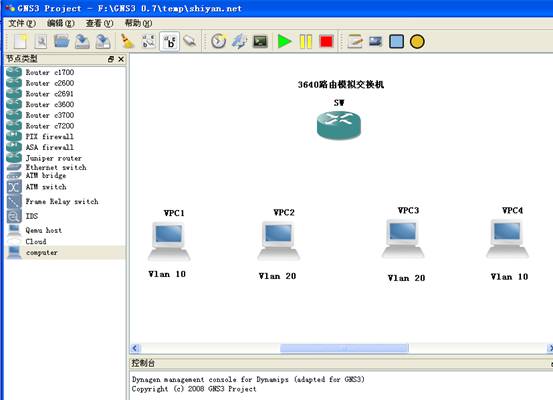Select the Add a link cable icon

pyautogui.click(x=190, y=42)
